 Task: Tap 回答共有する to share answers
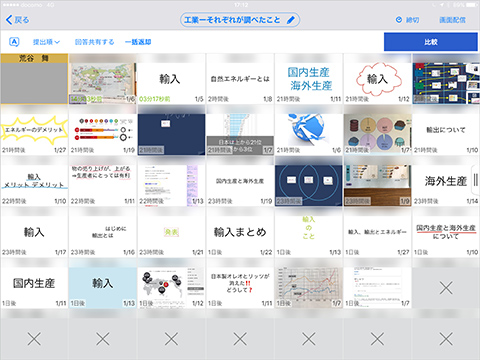click(94, 42)
